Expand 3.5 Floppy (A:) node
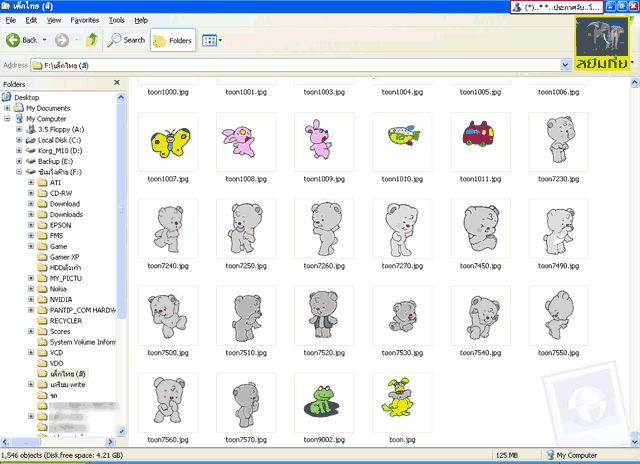 [x=19, y=129]
